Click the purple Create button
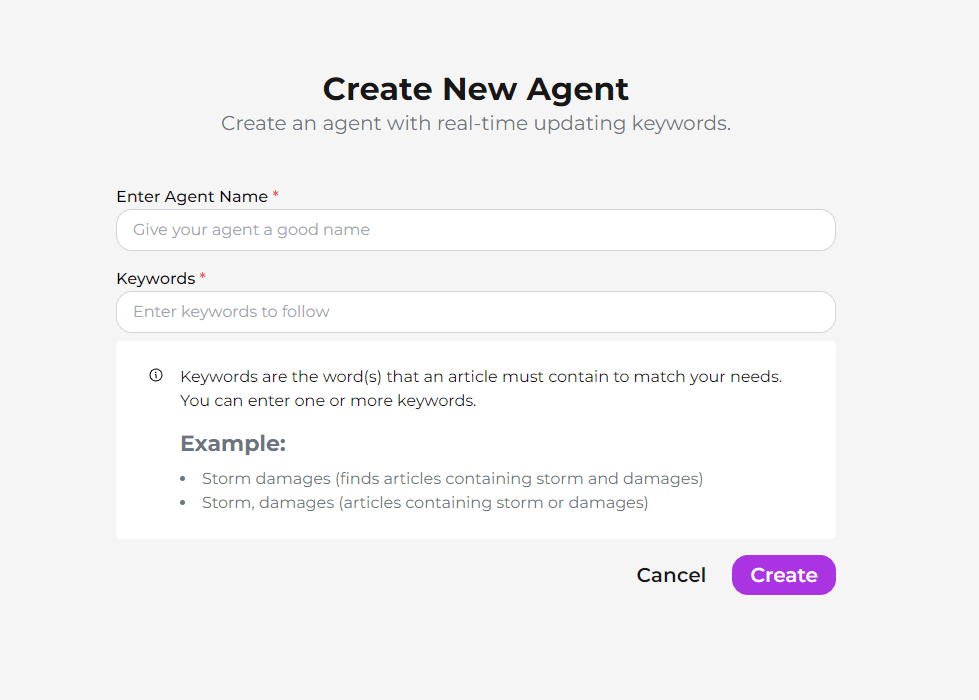Screen dimensions: 979x700 784,575
